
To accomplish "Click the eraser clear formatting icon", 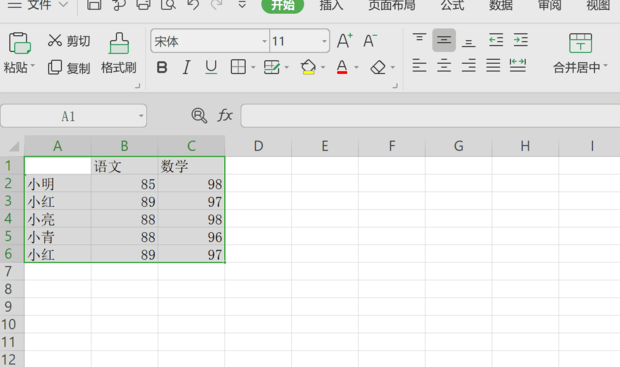I will click(378, 67).
